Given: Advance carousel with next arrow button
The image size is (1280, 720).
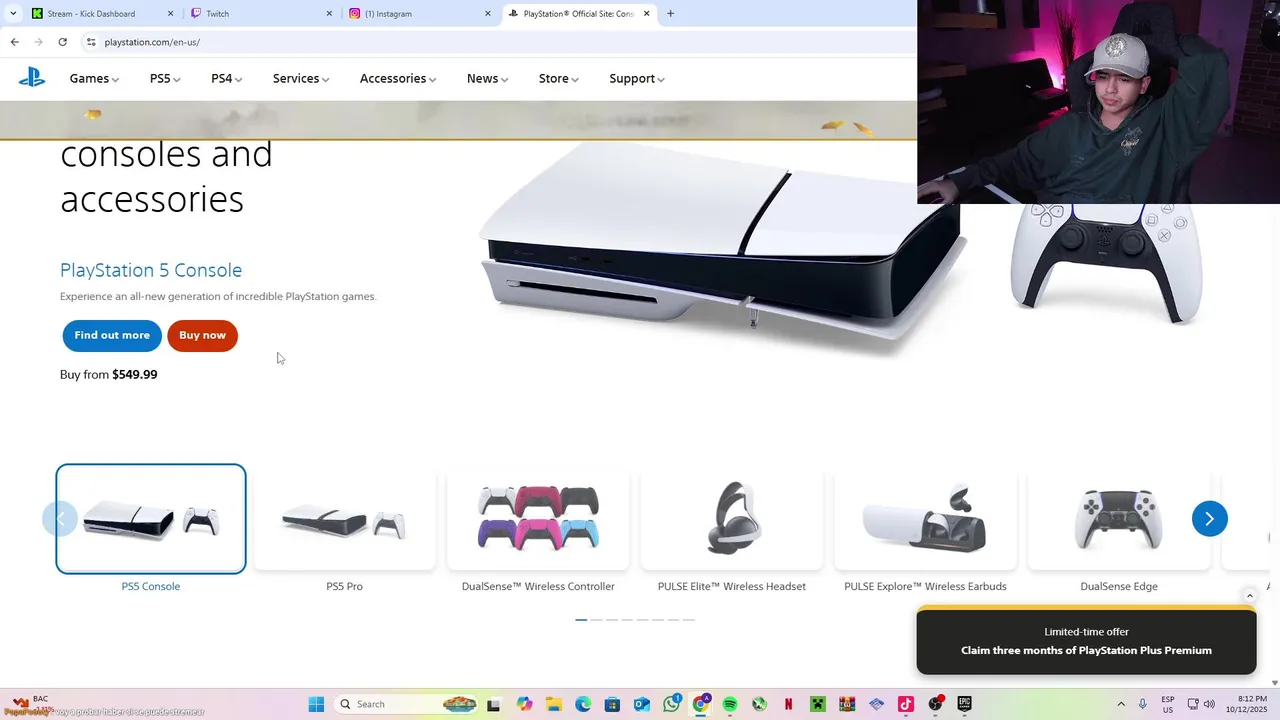Looking at the screenshot, I should 1209,518.
